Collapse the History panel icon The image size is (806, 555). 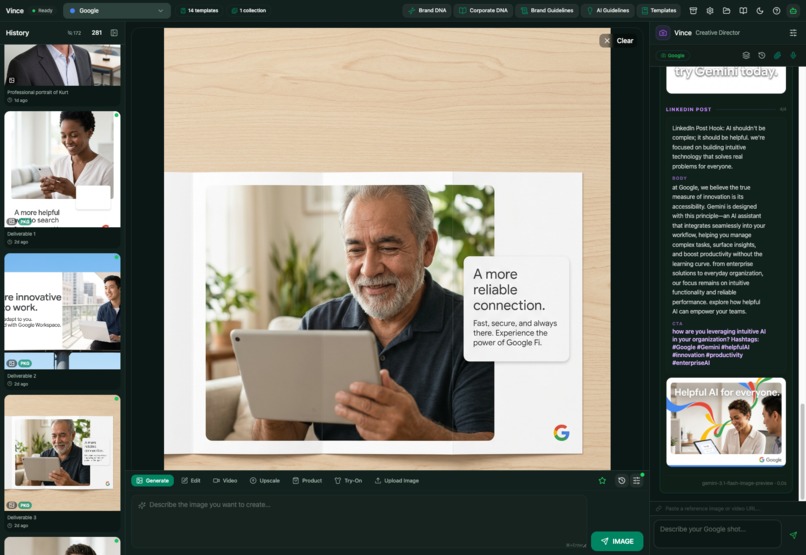click(x=114, y=32)
